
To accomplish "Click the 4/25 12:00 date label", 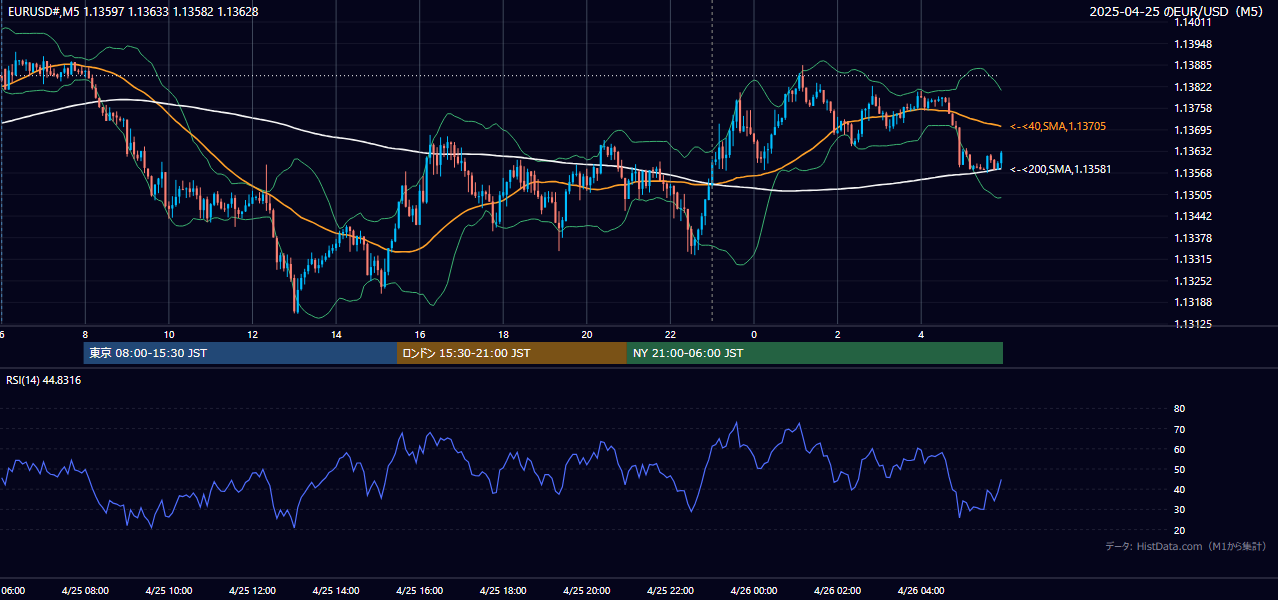I will [252, 591].
